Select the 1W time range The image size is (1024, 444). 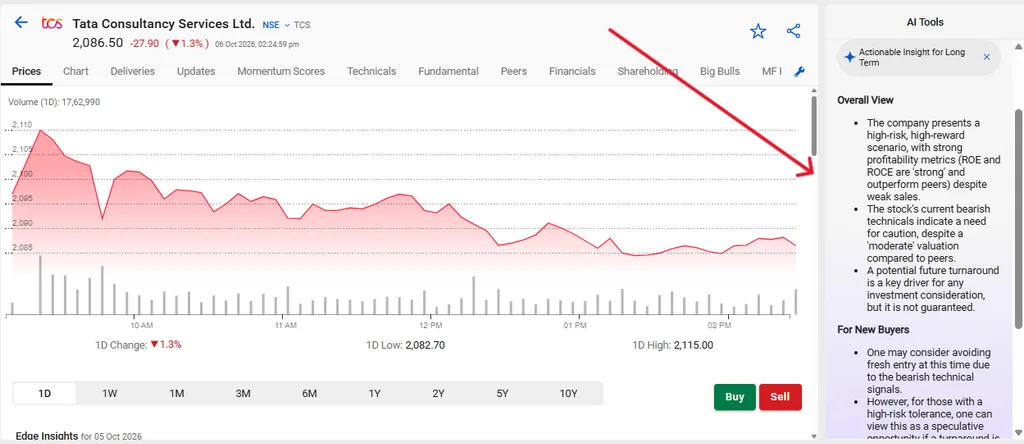[110, 394]
